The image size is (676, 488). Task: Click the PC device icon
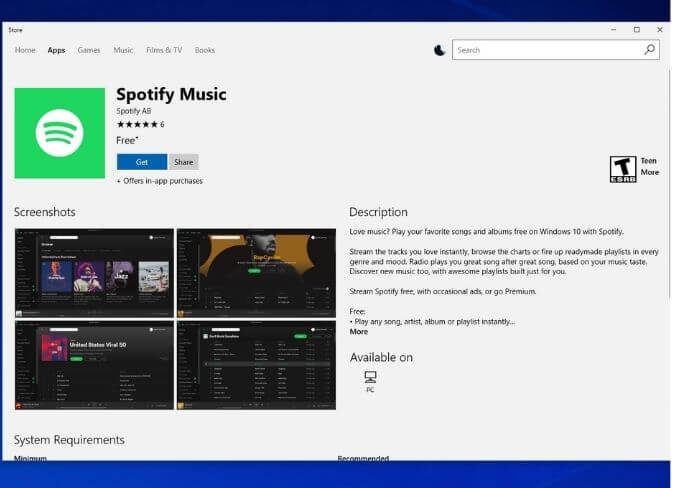pos(370,377)
